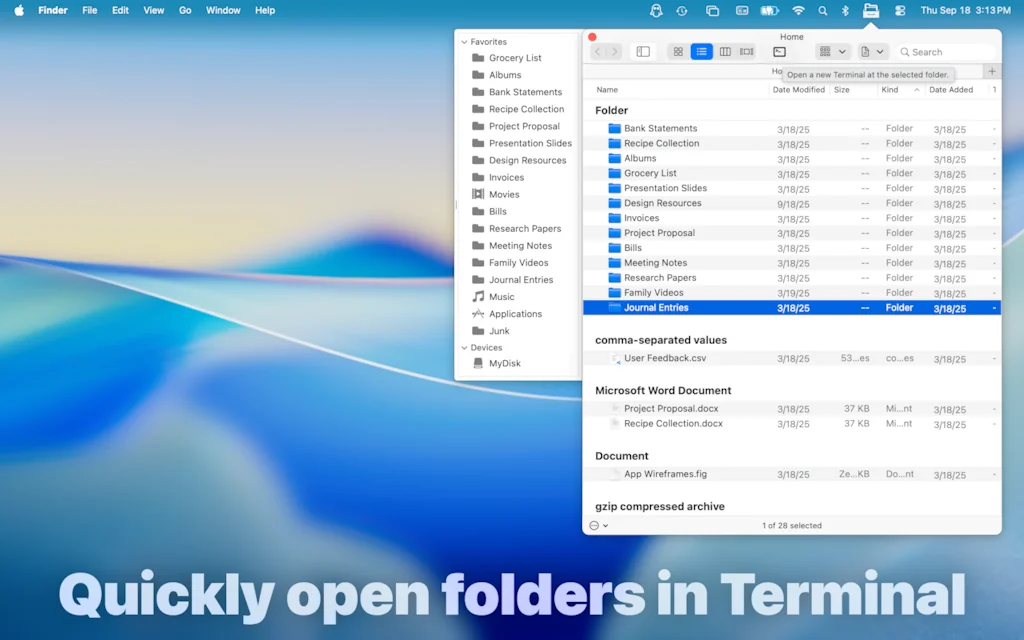This screenshot has width=1024, height=640.
Task: Switch to column view
Action: pyautogui.click(x=726, y=52)
